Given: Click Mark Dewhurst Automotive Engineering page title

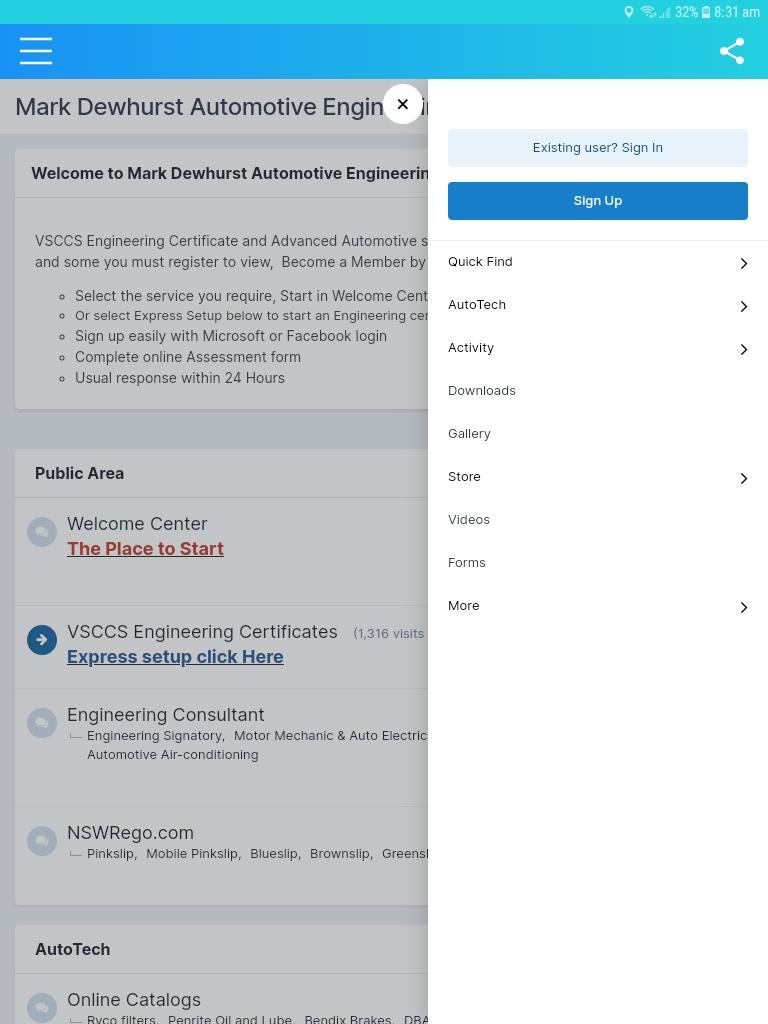Looking at the screenshot, I should (x=220, y=106).
